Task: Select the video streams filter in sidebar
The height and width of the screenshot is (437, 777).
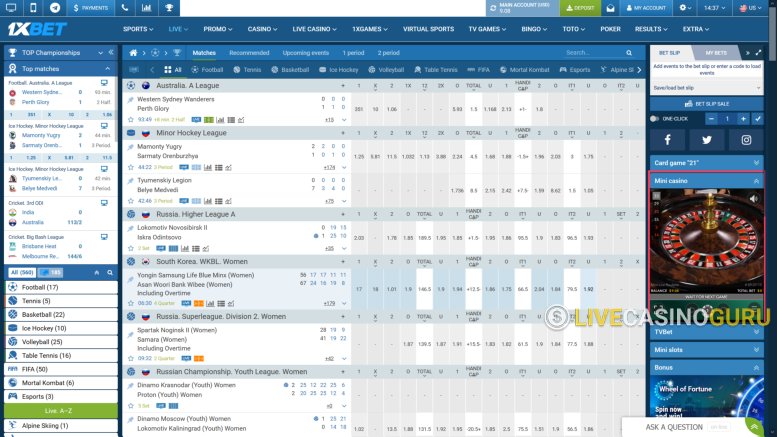Action: (x=51, y=273)
